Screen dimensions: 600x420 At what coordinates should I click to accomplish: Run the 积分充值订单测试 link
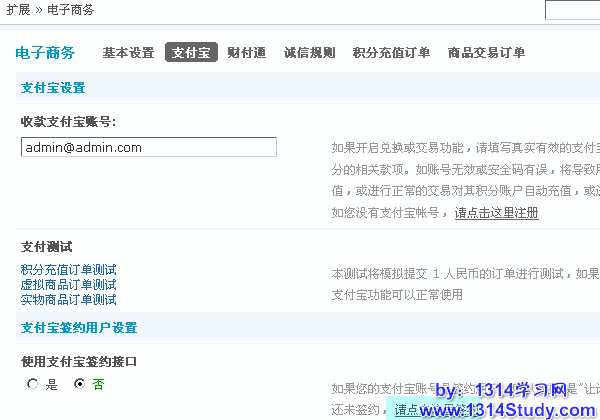[69, 270]
